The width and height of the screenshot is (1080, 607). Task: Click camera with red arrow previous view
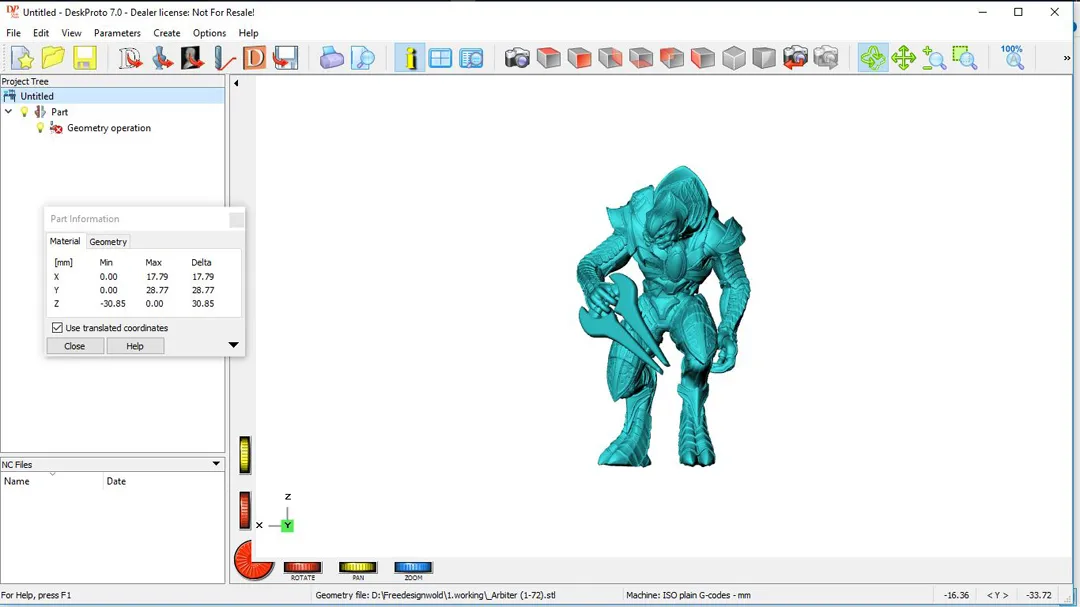coord(795,58)
